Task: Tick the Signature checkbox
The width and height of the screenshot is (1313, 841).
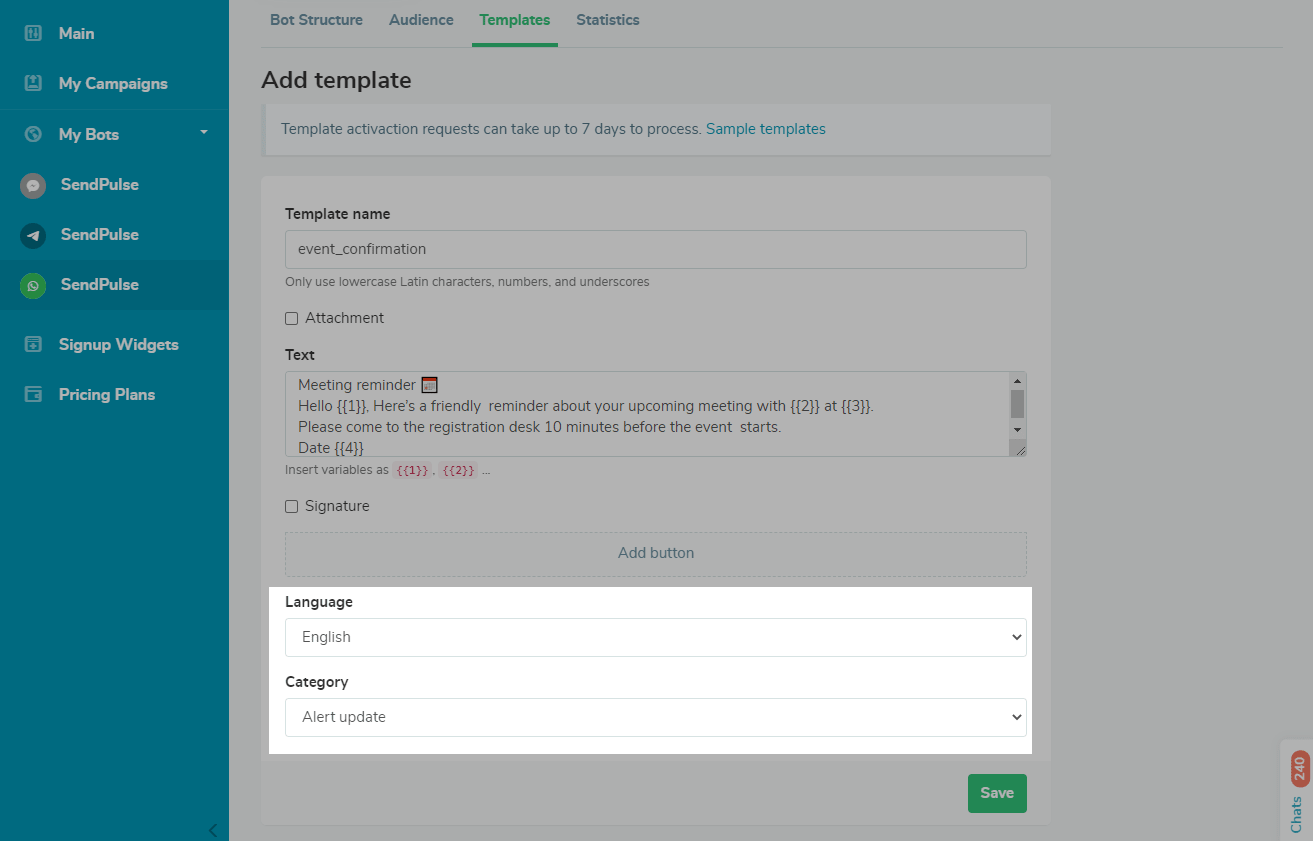Action: click(292, 506)
